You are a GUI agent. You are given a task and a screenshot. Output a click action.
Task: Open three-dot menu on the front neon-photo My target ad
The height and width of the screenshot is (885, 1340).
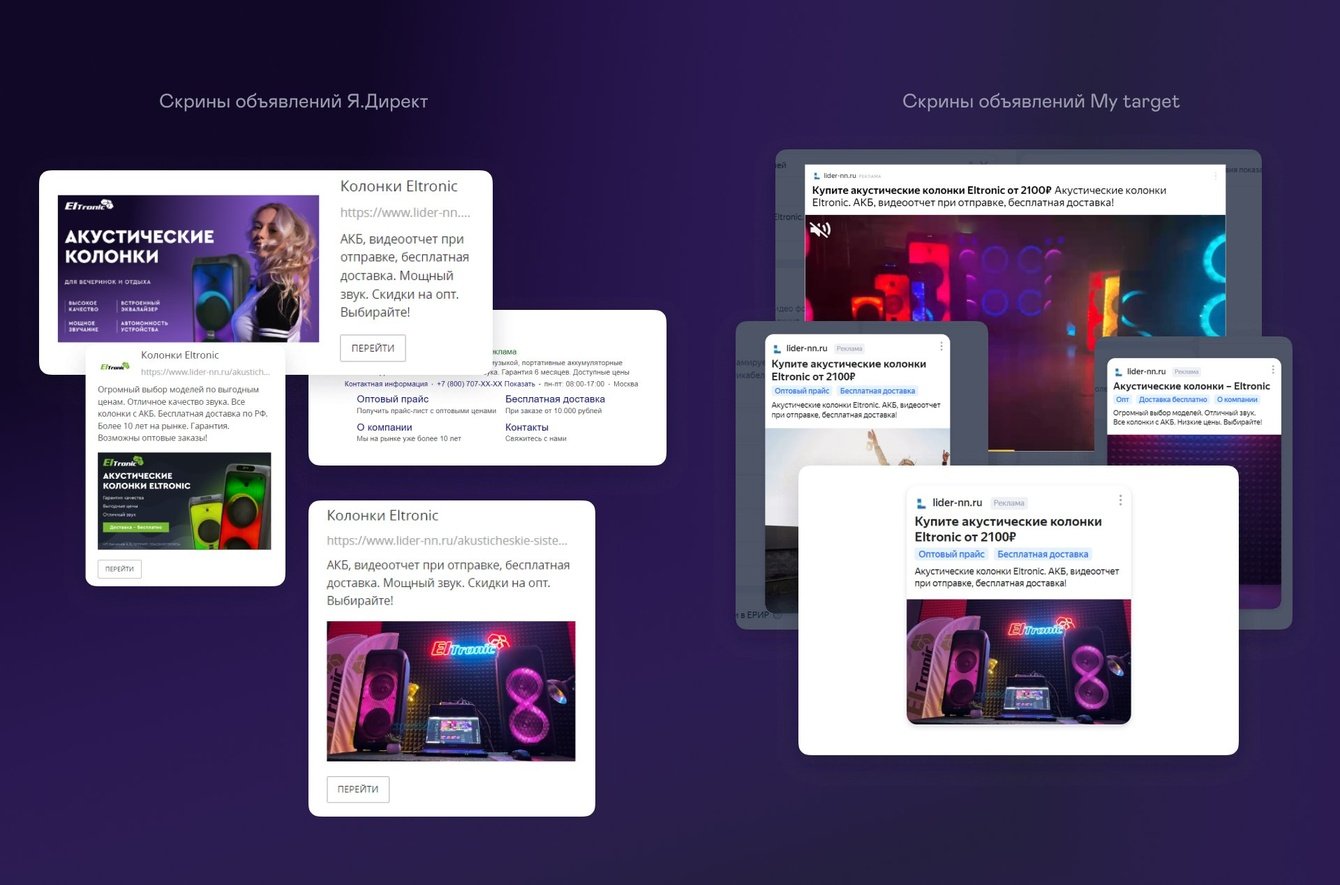(x=1120, y=501)
